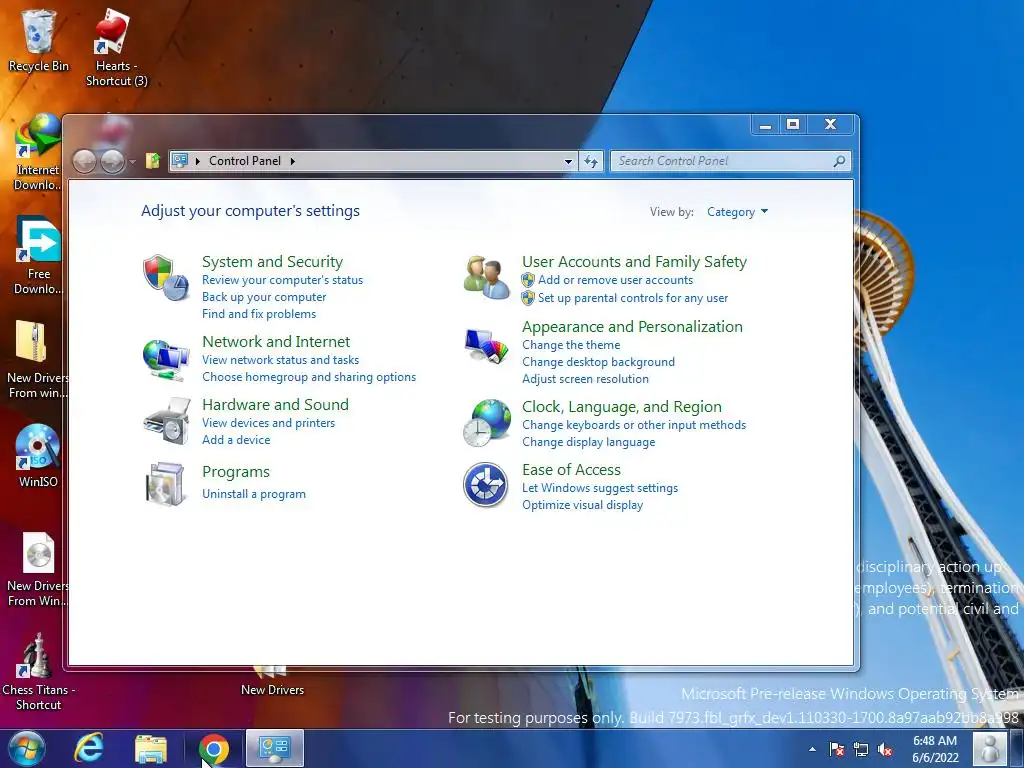The image size is (1024, 768).
Task: Open the Appearance and Personalization monitor icon
Action: (x=487, y=346)
